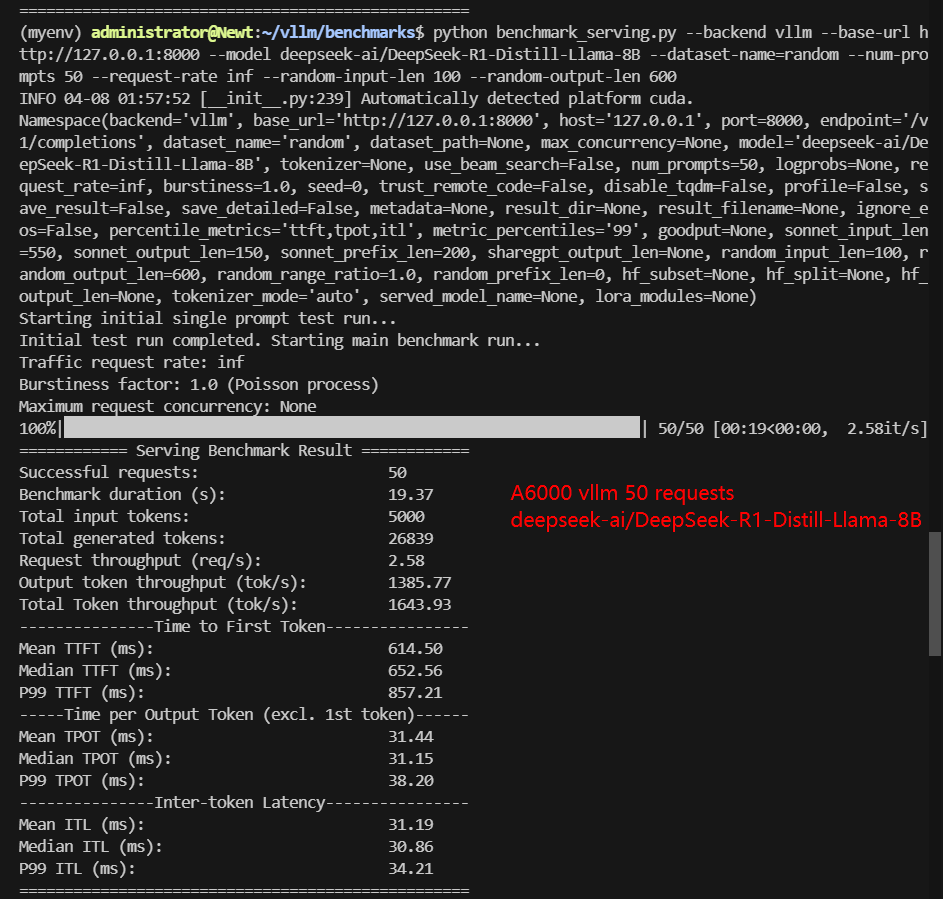Click the Mean TPOT value "31.44"
The height and width of the screenshot is (899, 943).
[411, 737]
